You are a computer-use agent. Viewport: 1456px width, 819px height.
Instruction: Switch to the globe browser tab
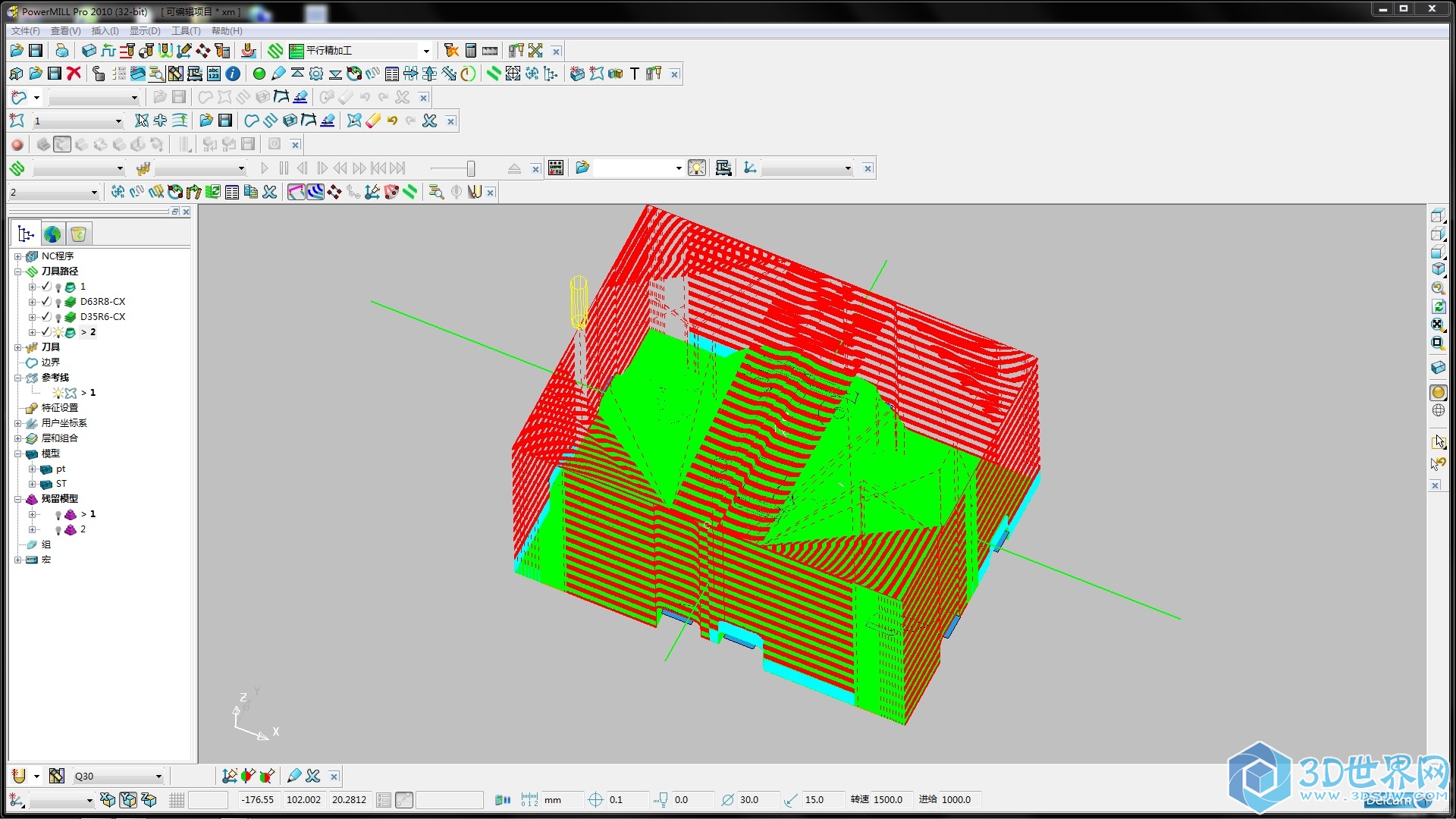pos(52,234)
